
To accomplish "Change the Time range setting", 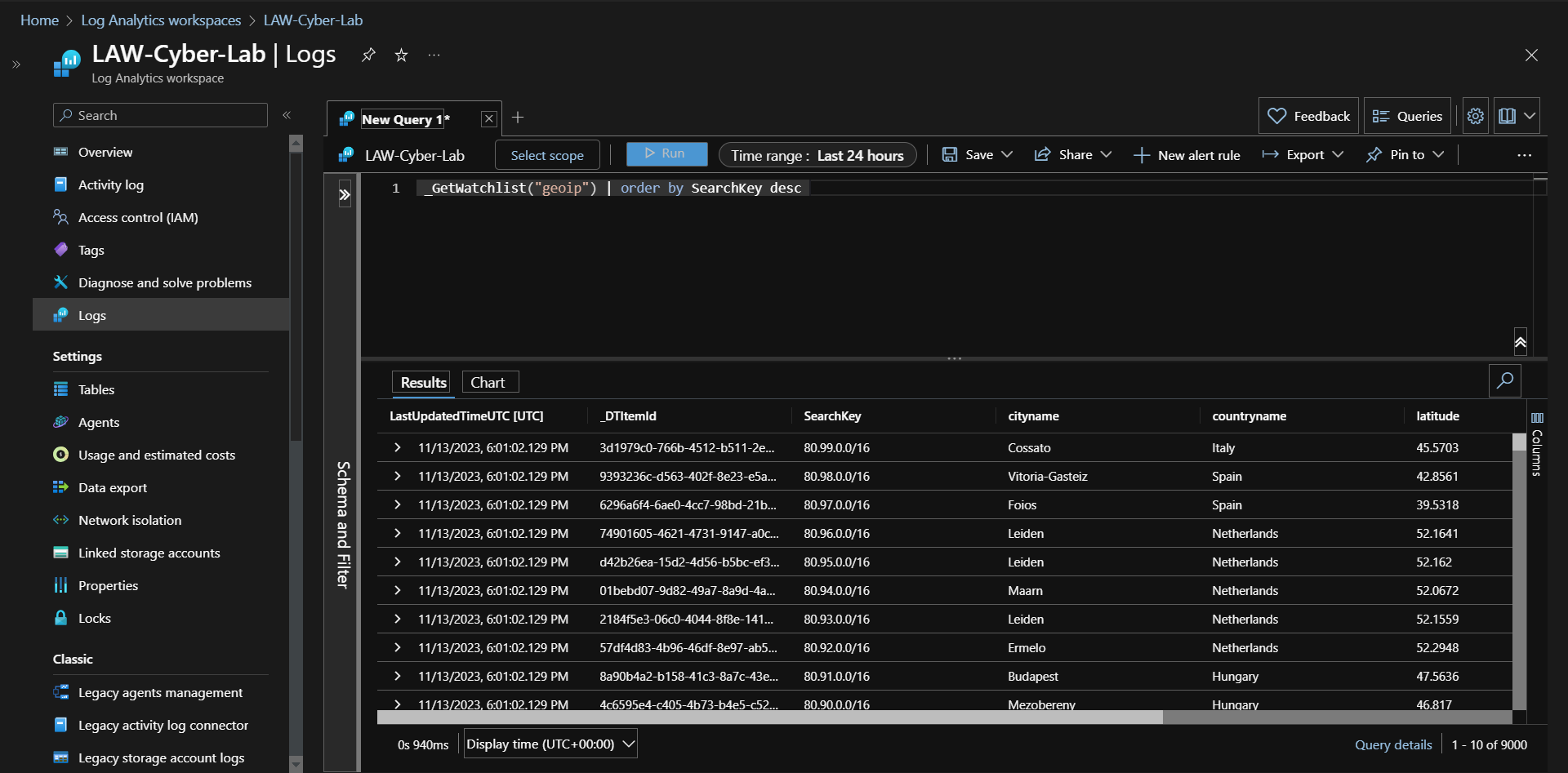I will (817, 155).
